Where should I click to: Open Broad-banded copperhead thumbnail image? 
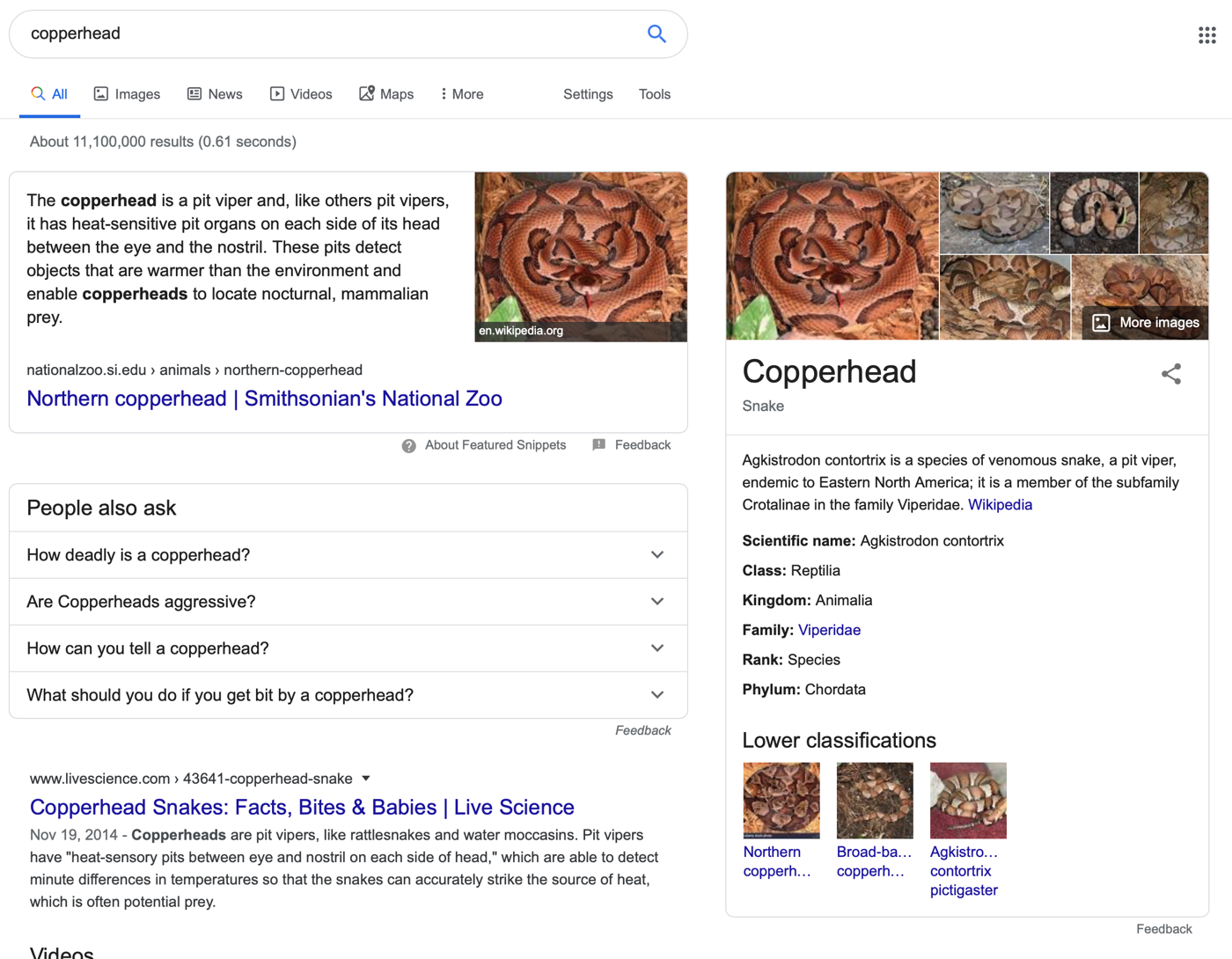pyautogui.click(x=875, y=801)
